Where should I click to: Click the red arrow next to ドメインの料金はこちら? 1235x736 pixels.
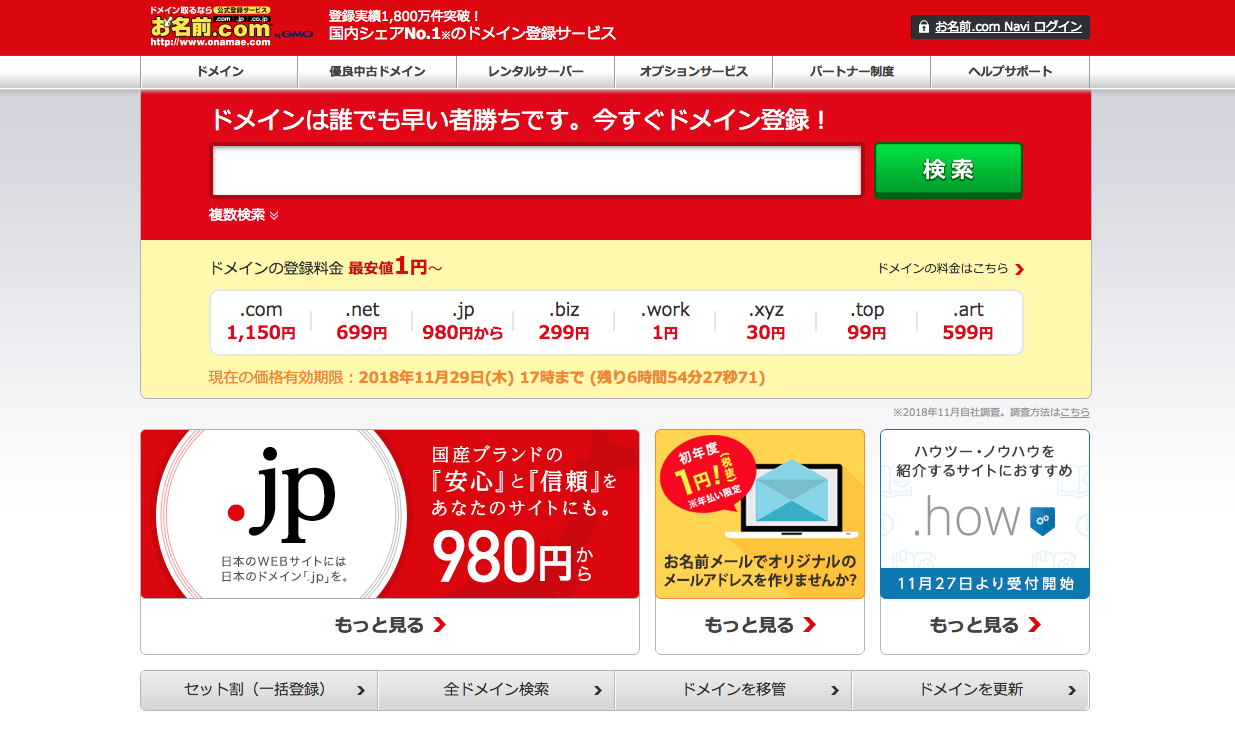1019,269
